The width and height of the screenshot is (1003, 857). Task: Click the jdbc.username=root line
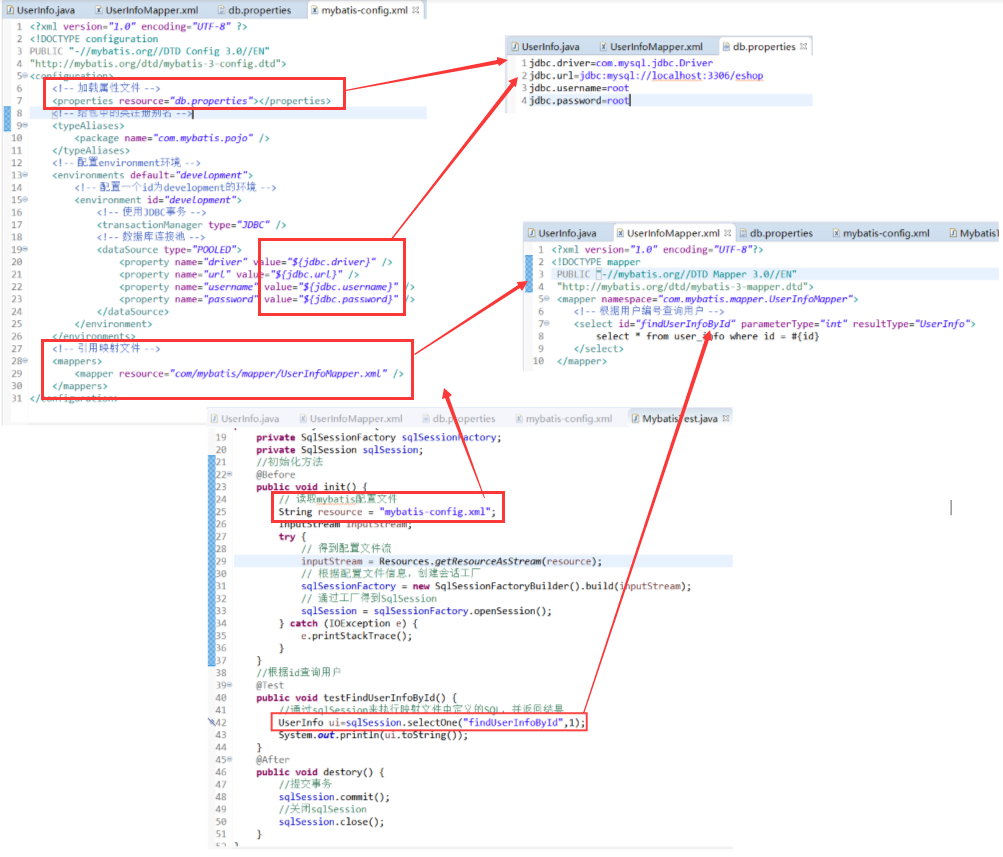tap(579, 88)
